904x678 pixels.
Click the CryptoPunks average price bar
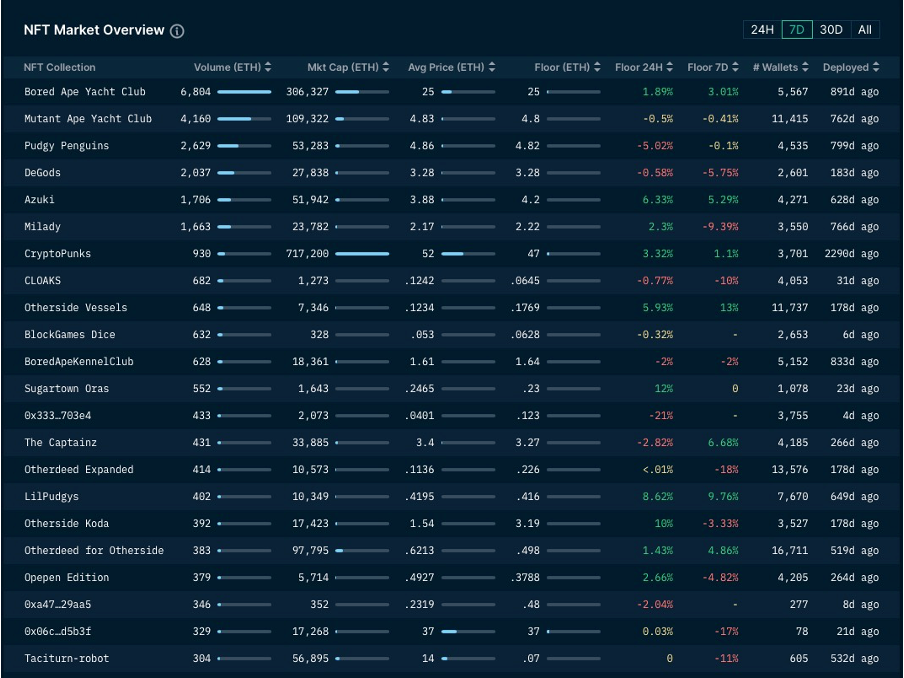click(468, 254)
